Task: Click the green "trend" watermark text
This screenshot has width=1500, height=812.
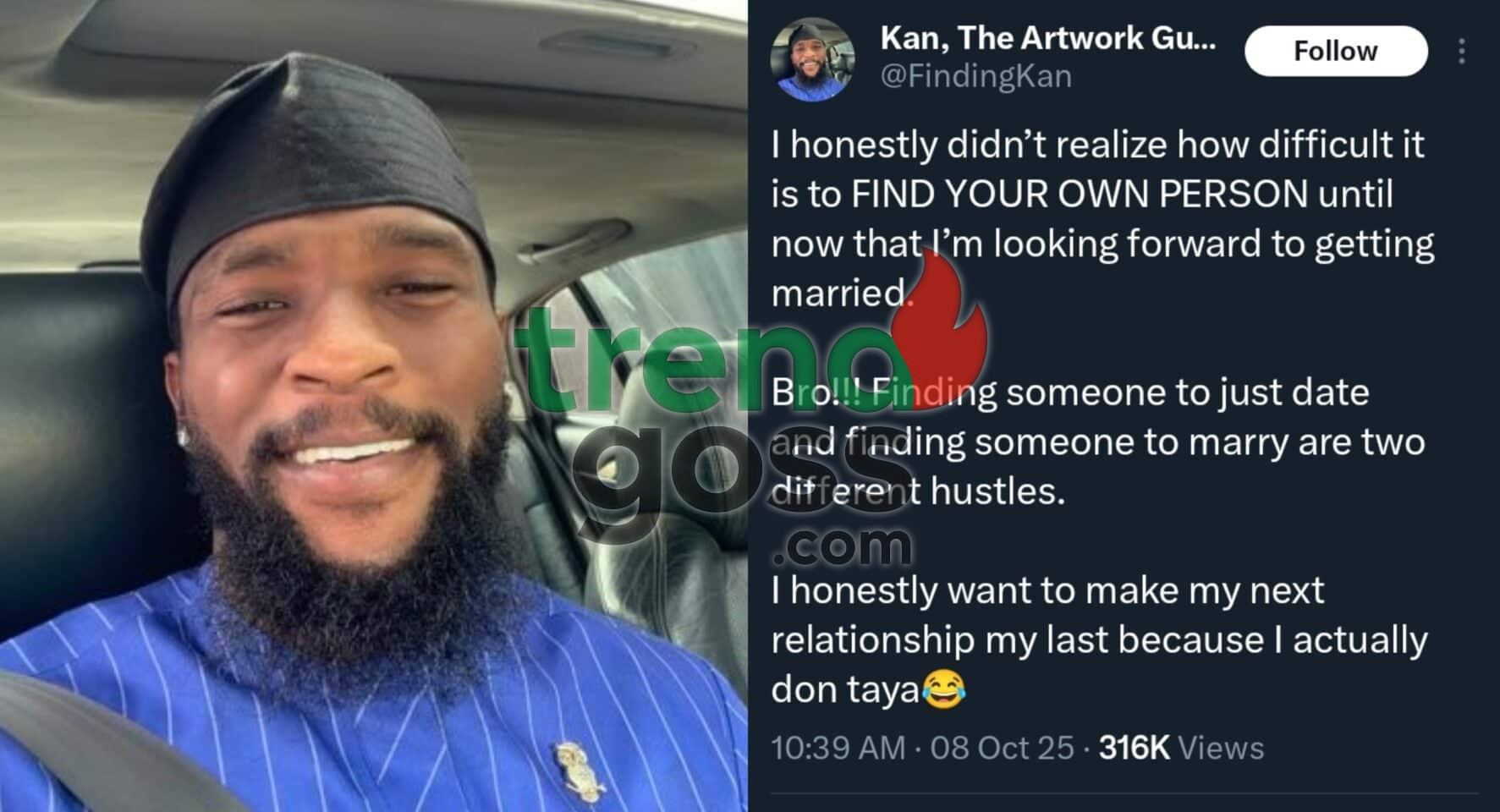Action: pyautogui.click(x=702, y=364)
